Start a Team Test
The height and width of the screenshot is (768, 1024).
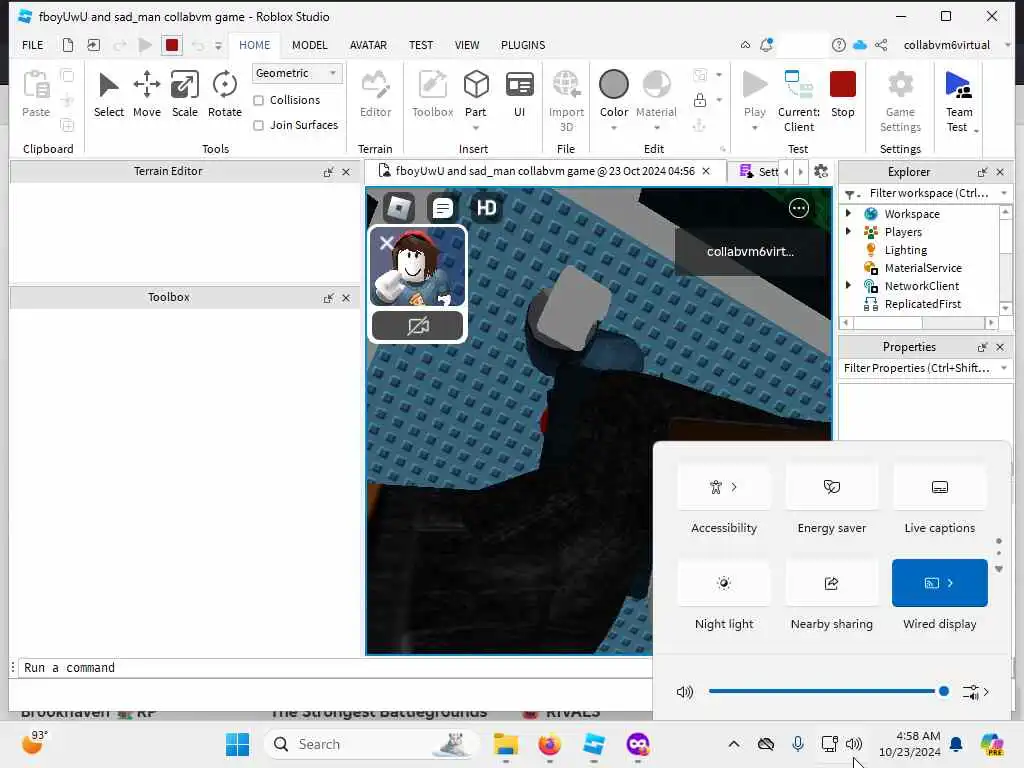pyautogui.click(x=959, y=101)
